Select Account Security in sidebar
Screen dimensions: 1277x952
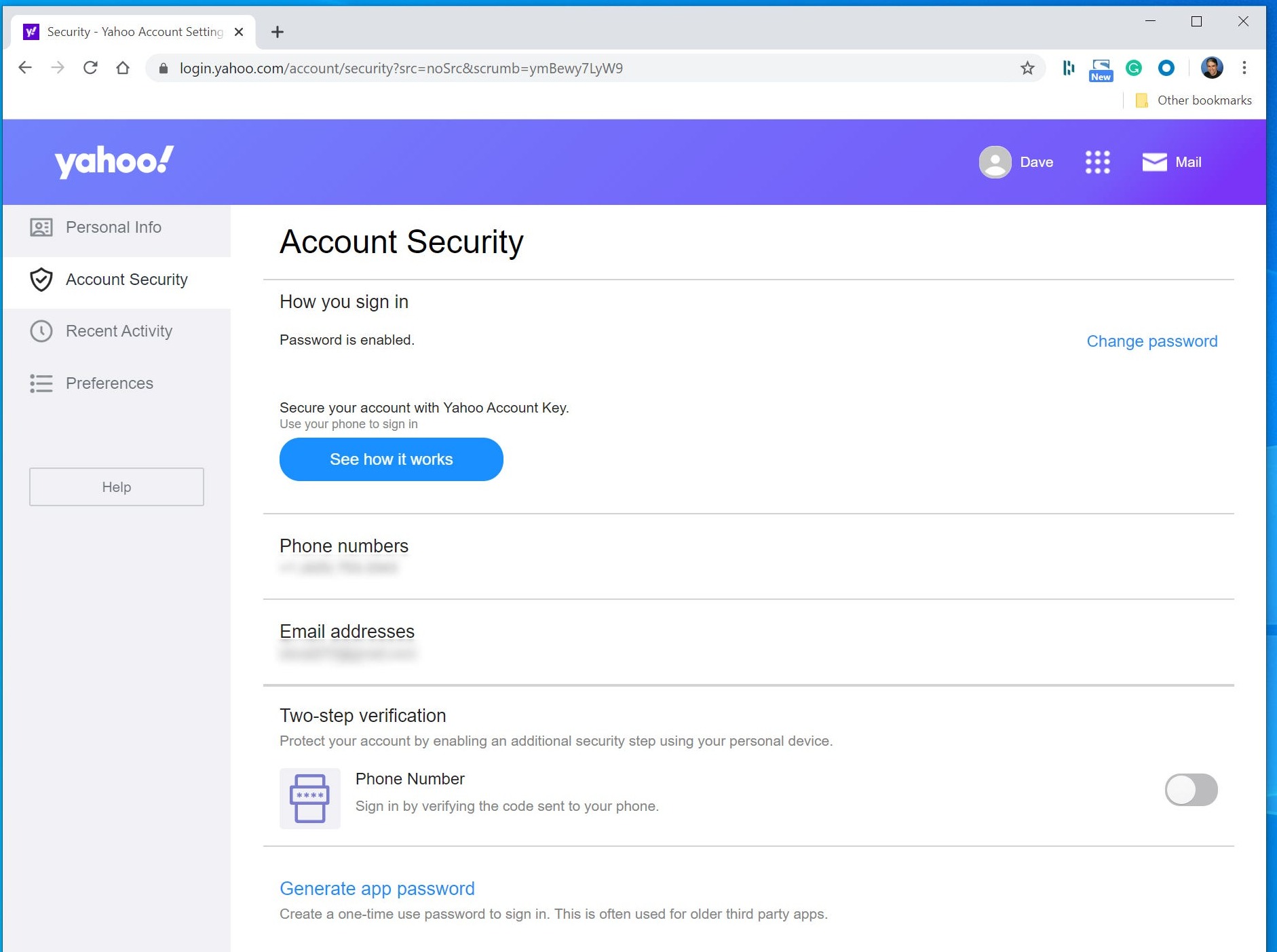coord(117,280)
